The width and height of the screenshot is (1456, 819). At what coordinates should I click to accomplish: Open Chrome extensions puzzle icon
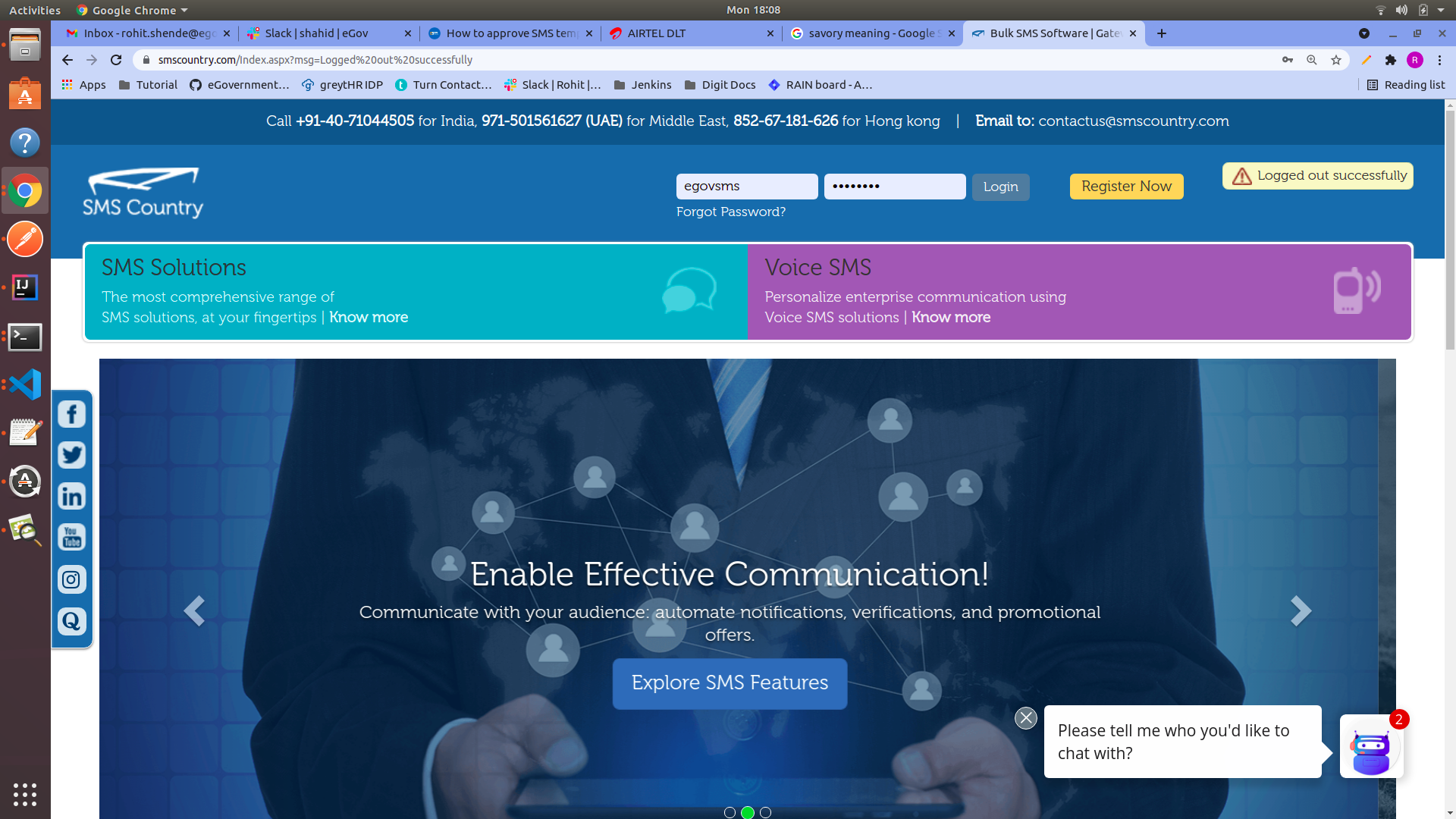click(1390, 60)
